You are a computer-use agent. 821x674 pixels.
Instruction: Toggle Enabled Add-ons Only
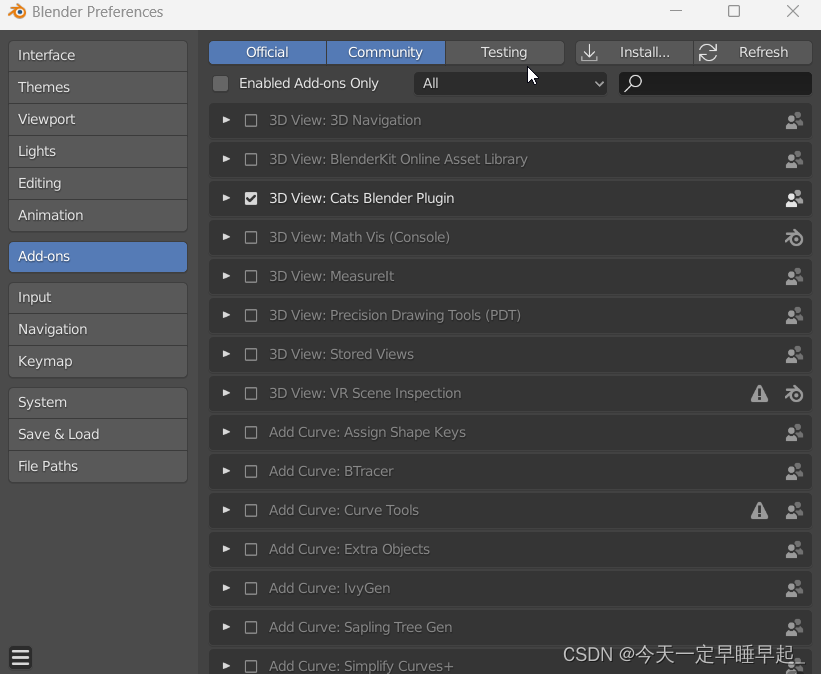pyautogui.click(x=220, y=84)
